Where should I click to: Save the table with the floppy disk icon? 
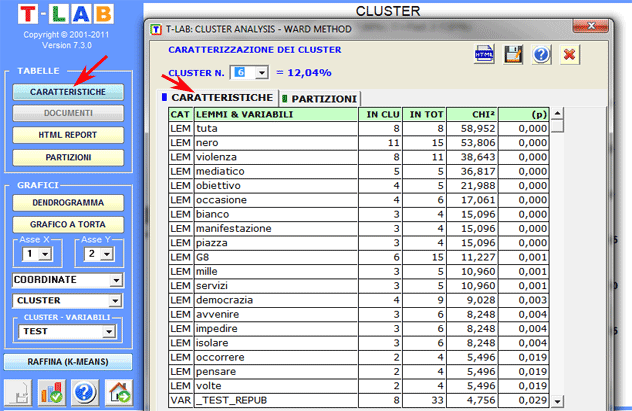[x=513, y=54]
